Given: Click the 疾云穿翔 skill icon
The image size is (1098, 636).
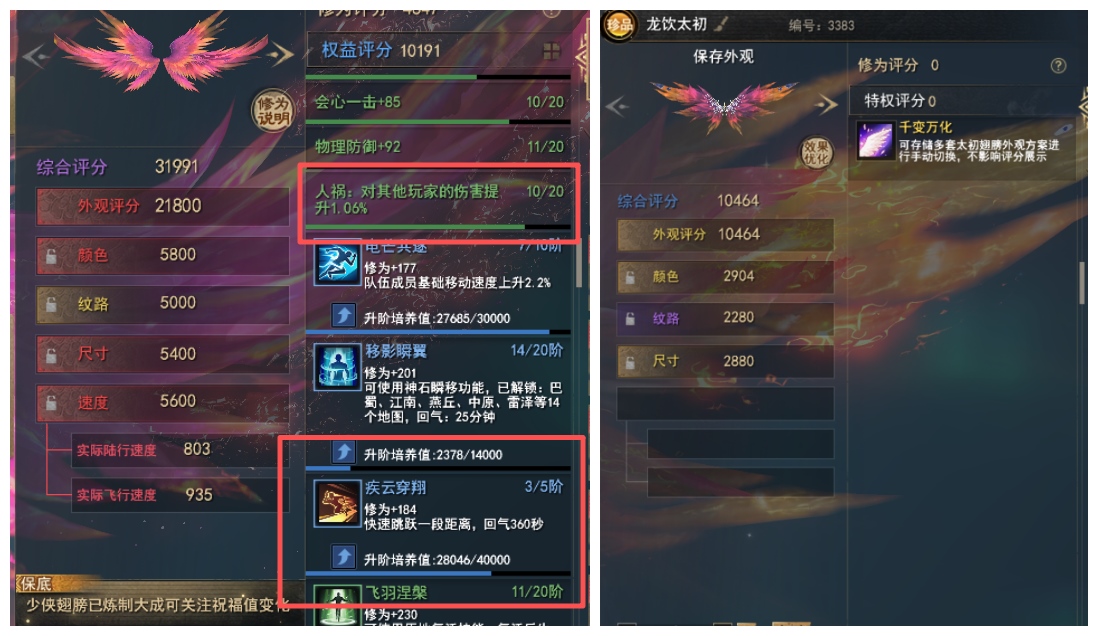Looking at the screenshot, I should (x=337, y=503).
